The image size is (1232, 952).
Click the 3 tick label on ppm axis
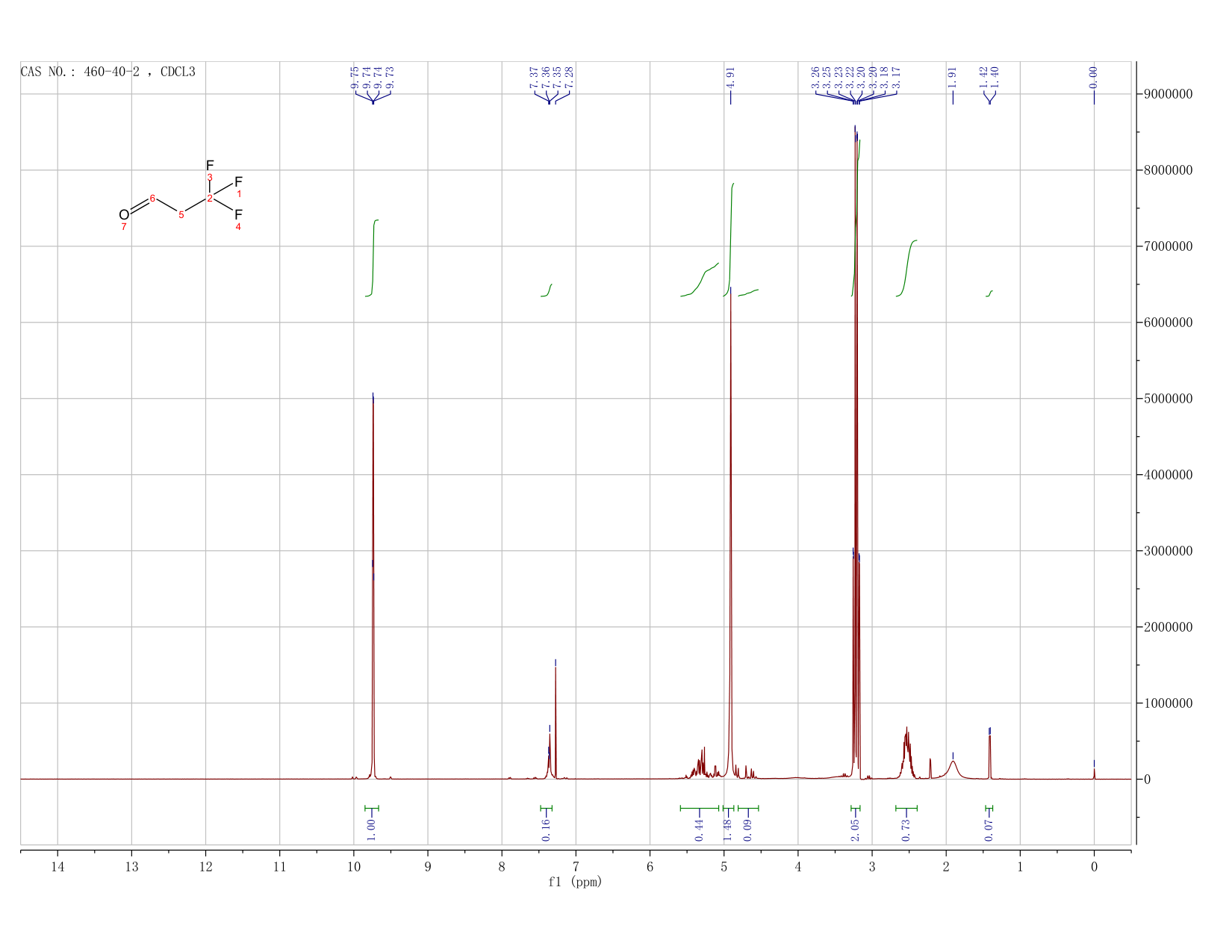872,867
